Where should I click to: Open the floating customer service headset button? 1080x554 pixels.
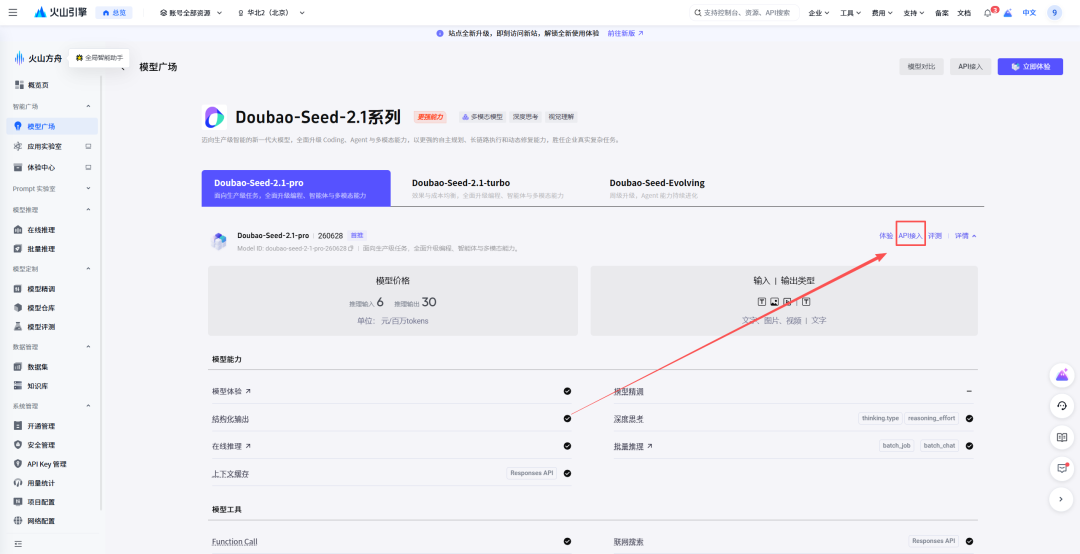pos(1061,406)
